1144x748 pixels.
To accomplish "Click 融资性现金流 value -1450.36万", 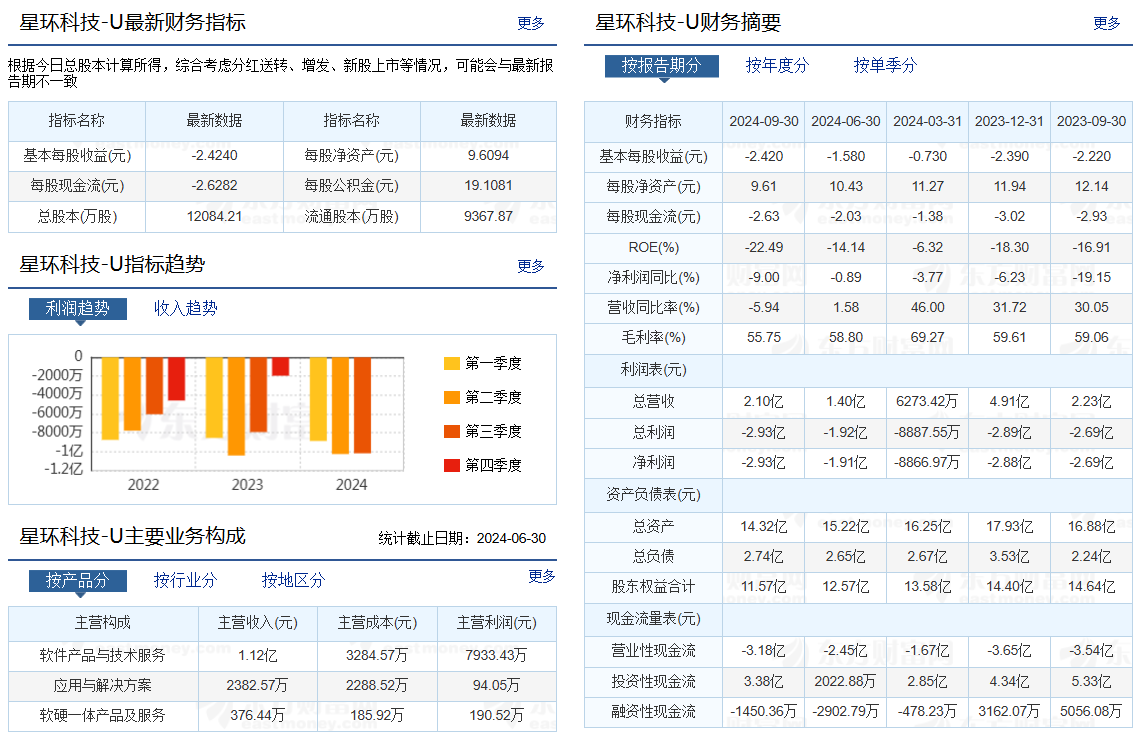I will tap(764, 712).
